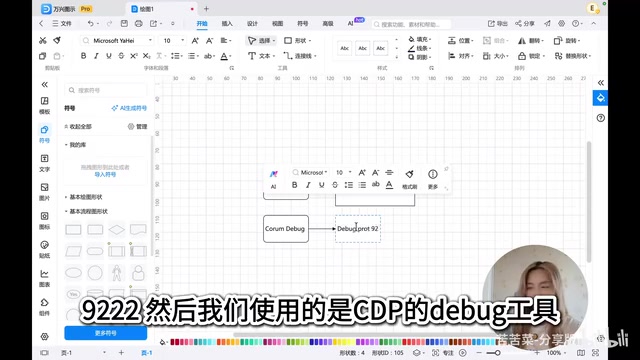The image size is (640, 360).
Task: Toggle Bold in the ribbon
Action: pyautogui.click(x=83, y=56)
